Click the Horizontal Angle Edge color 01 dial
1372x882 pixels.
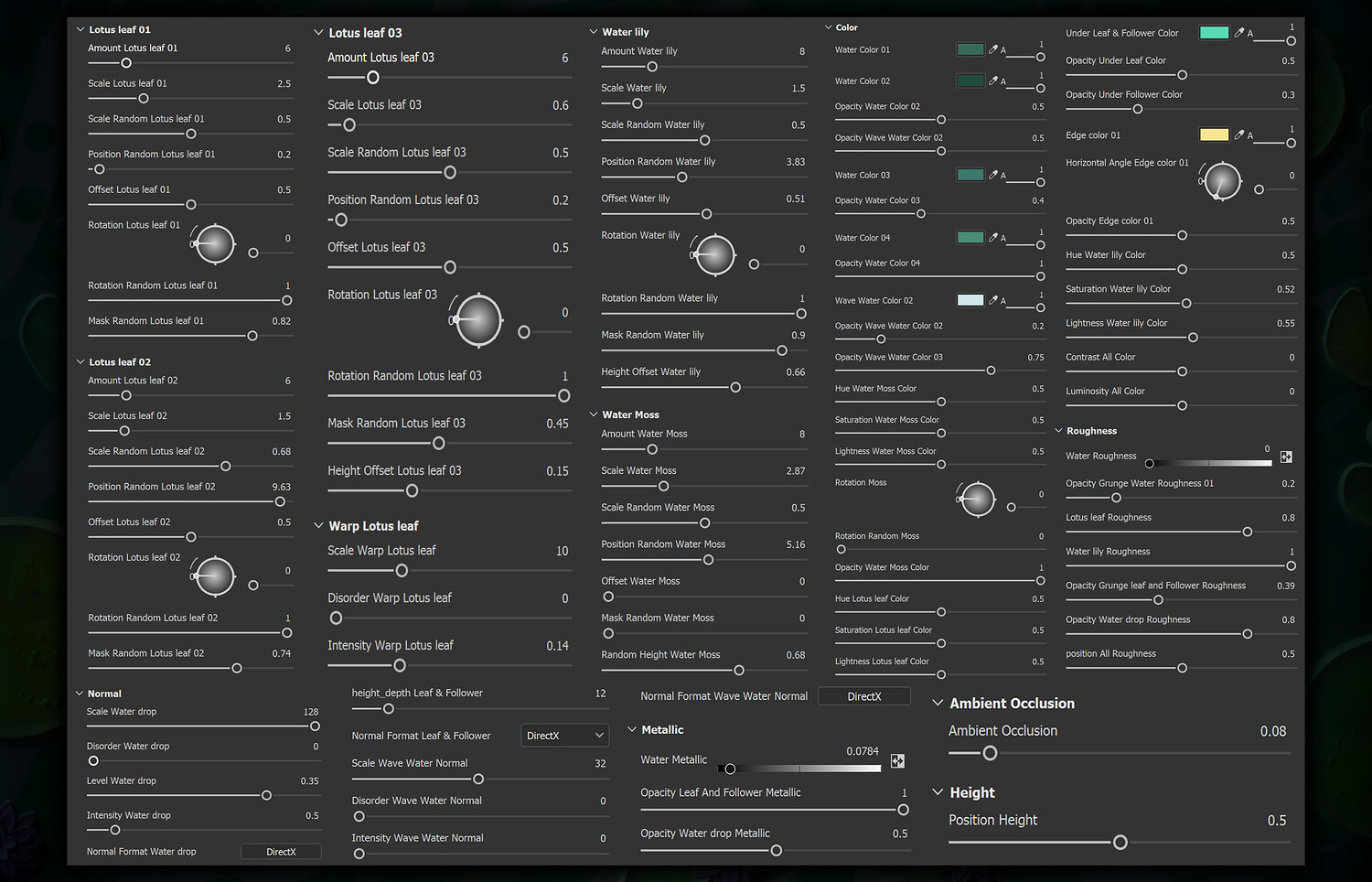pyautogui.click(x=1223, y=181)
